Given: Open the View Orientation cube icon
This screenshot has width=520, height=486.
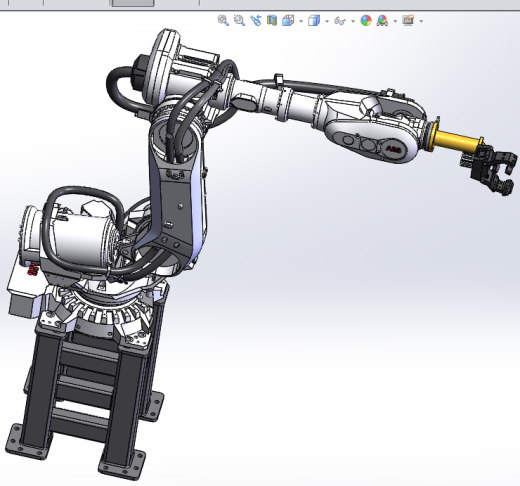Looking at the screenshot, I should (x=288, y=21).
